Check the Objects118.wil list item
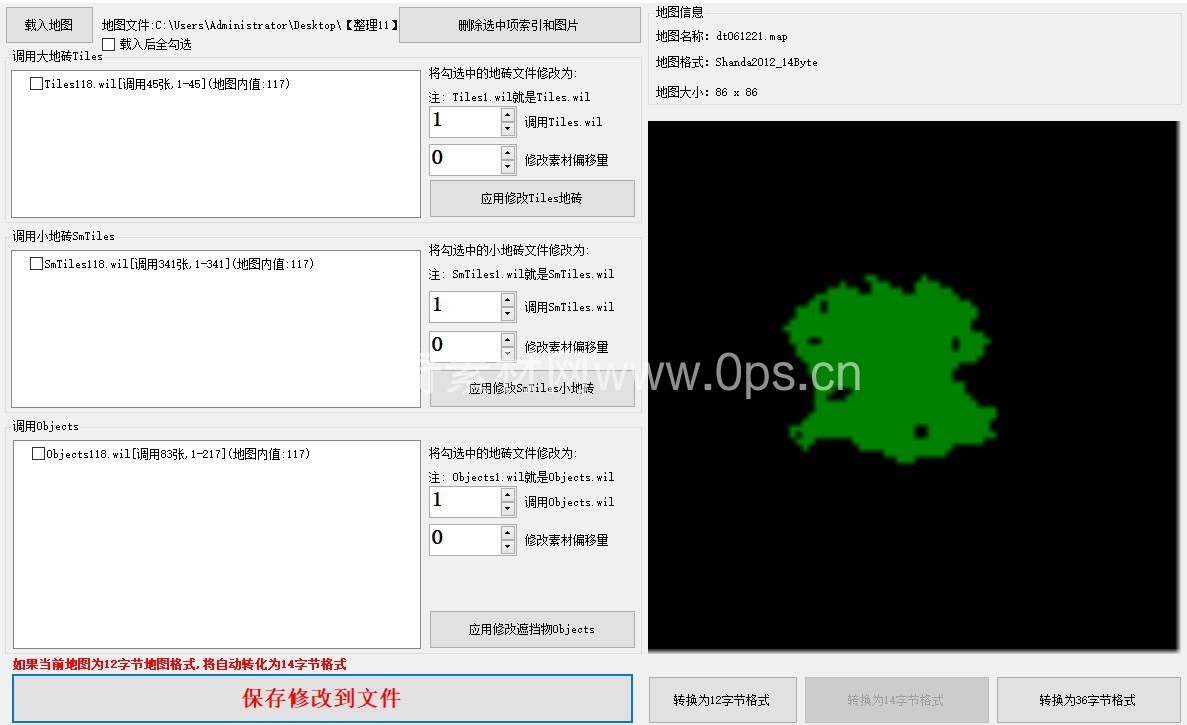 pos(39,454)
